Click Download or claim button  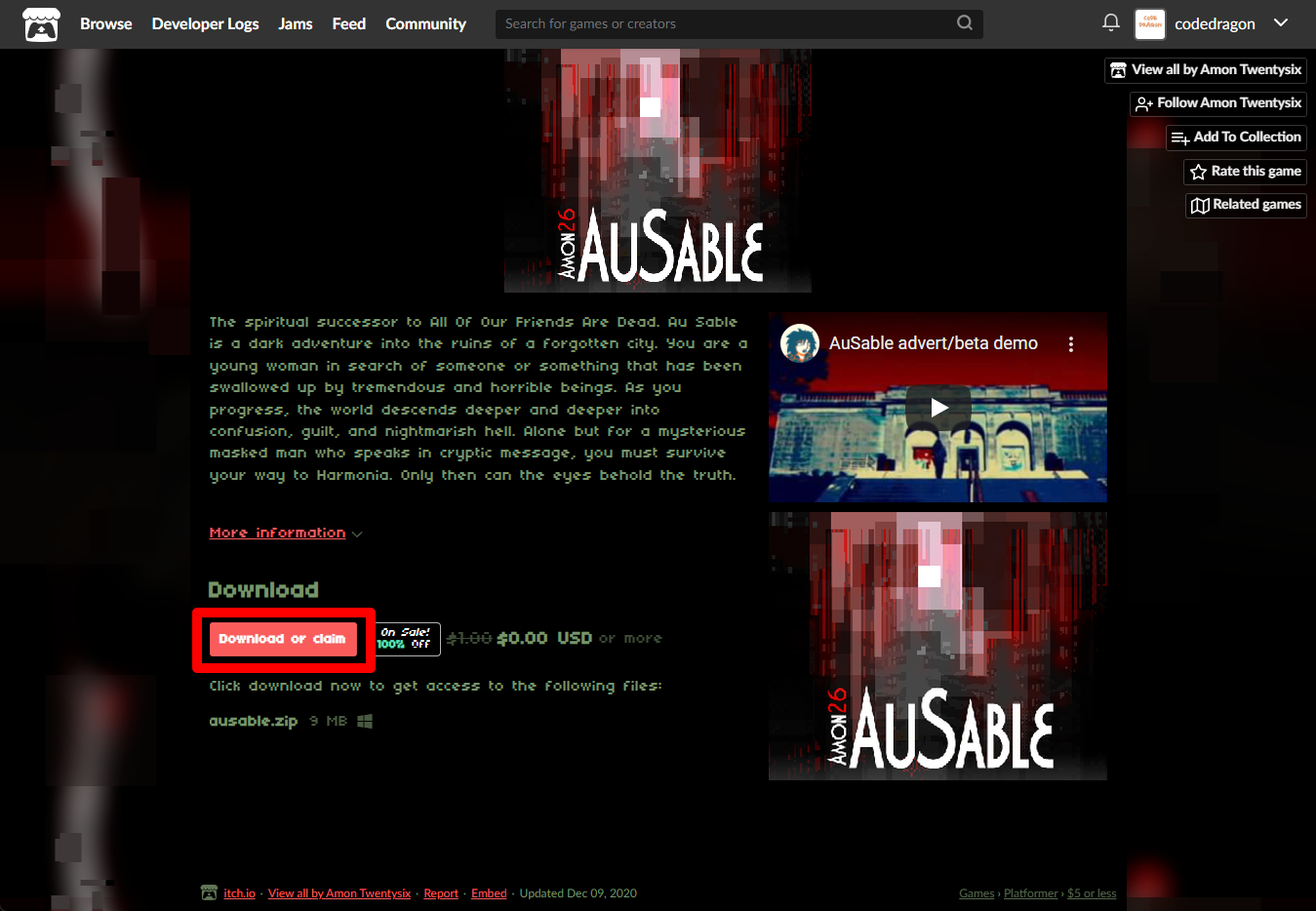pos(283,640)
